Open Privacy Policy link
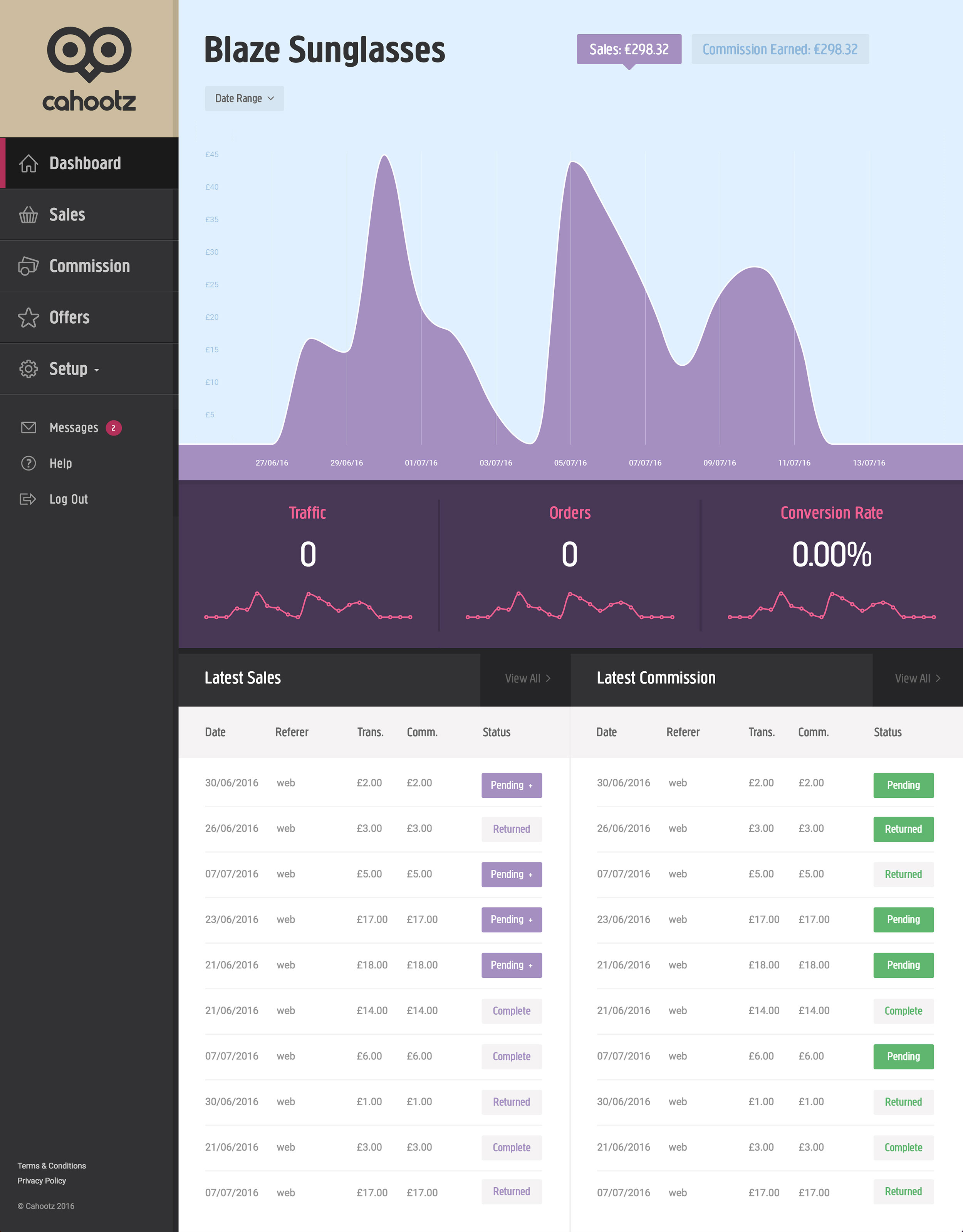Image resolution: width=963 pixels, height=1232 pixels. click(42, 1181)
